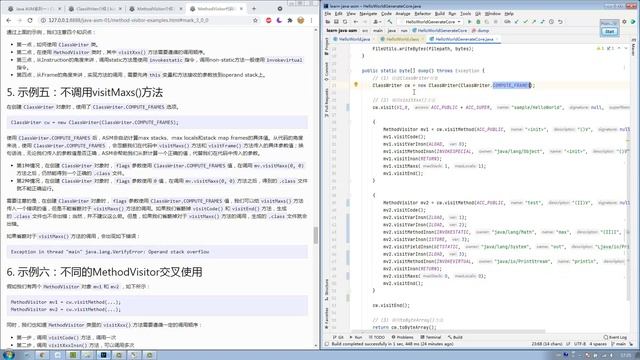640x360 pixels.
Task: Open the Event Log panel
Action: 615,337
